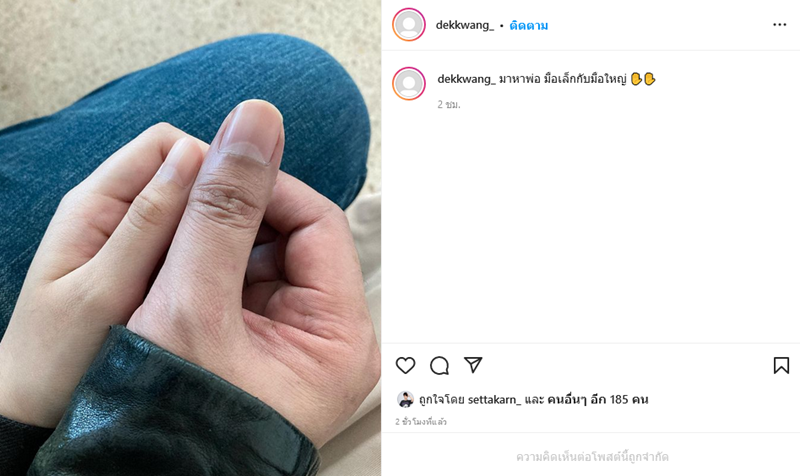Open the three-dot more options menu
Viewport: 800px width, 476px height.
tap(780, 24)
